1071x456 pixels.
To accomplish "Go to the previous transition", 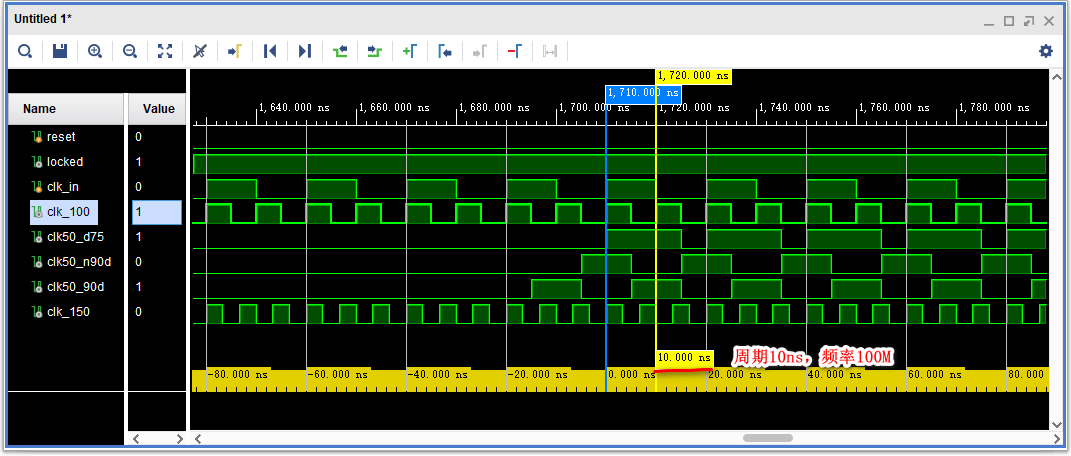I will (340, 51).
